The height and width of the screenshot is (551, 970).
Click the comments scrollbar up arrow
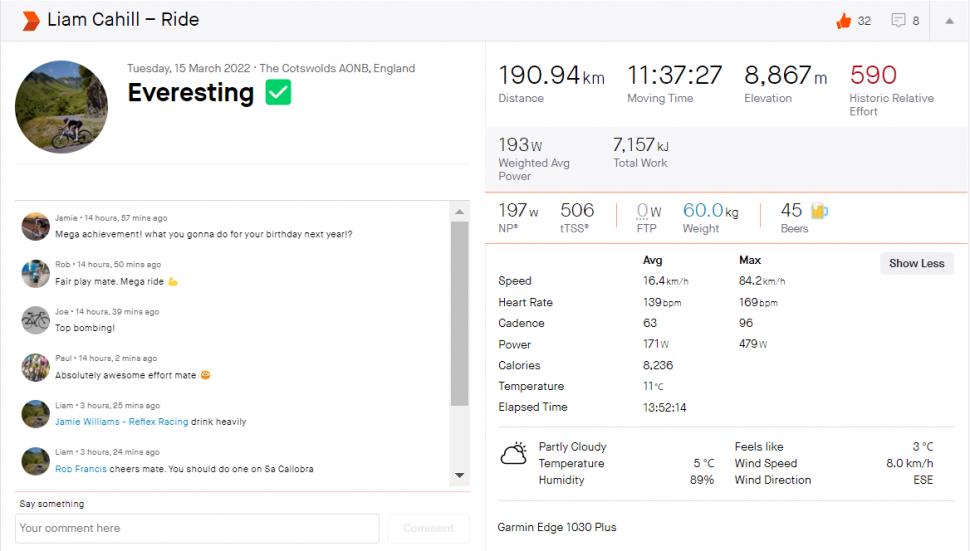(x=460, y=211)
